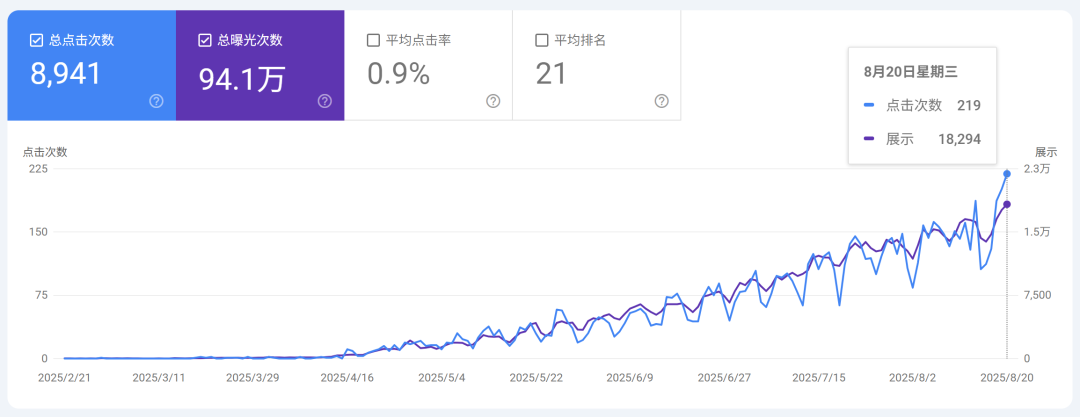Click the 2025/4/16 date axis label
1080x417 pixels.
348,378
